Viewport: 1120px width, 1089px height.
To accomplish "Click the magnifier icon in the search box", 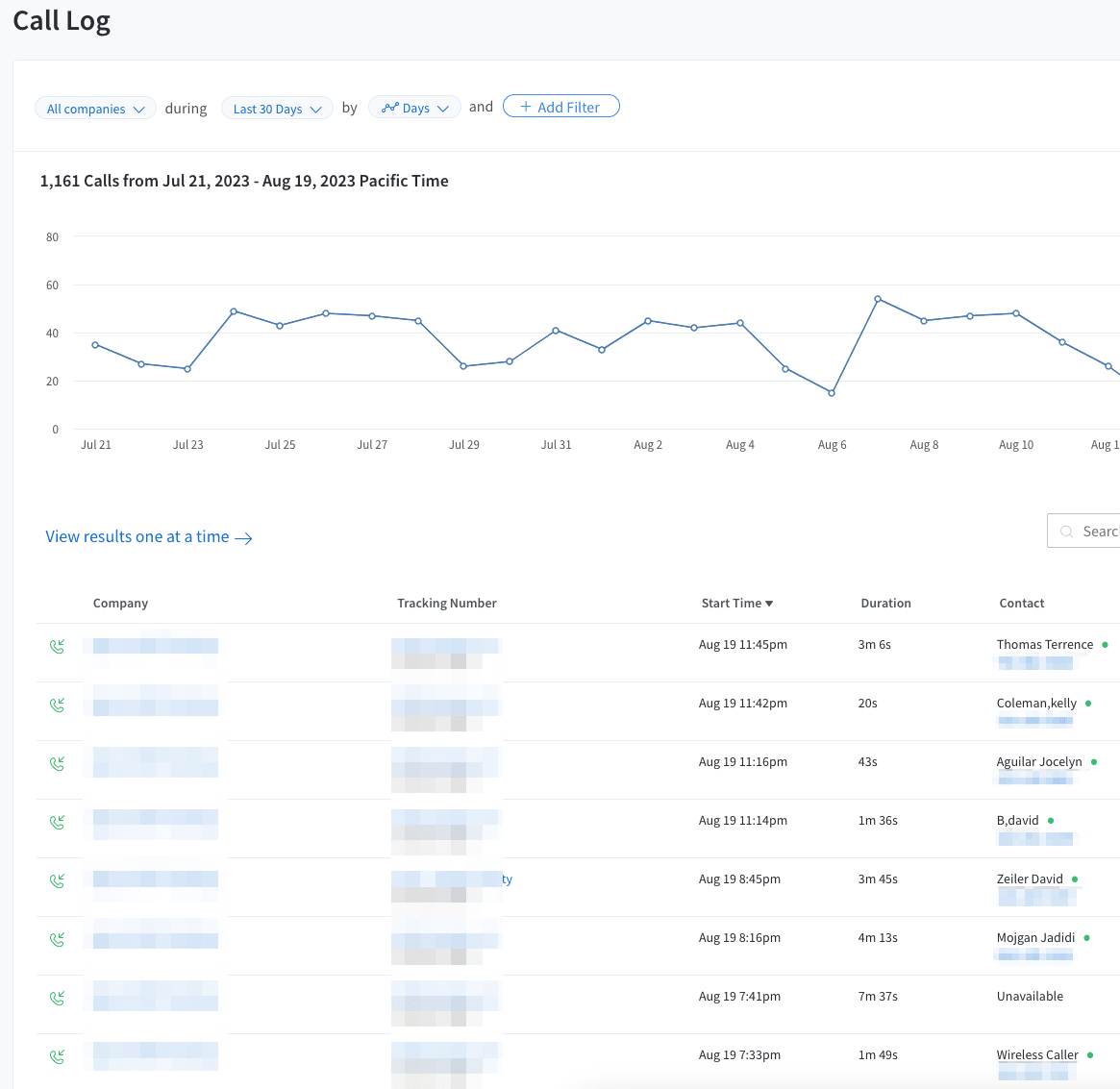I will pos(1066,532).
